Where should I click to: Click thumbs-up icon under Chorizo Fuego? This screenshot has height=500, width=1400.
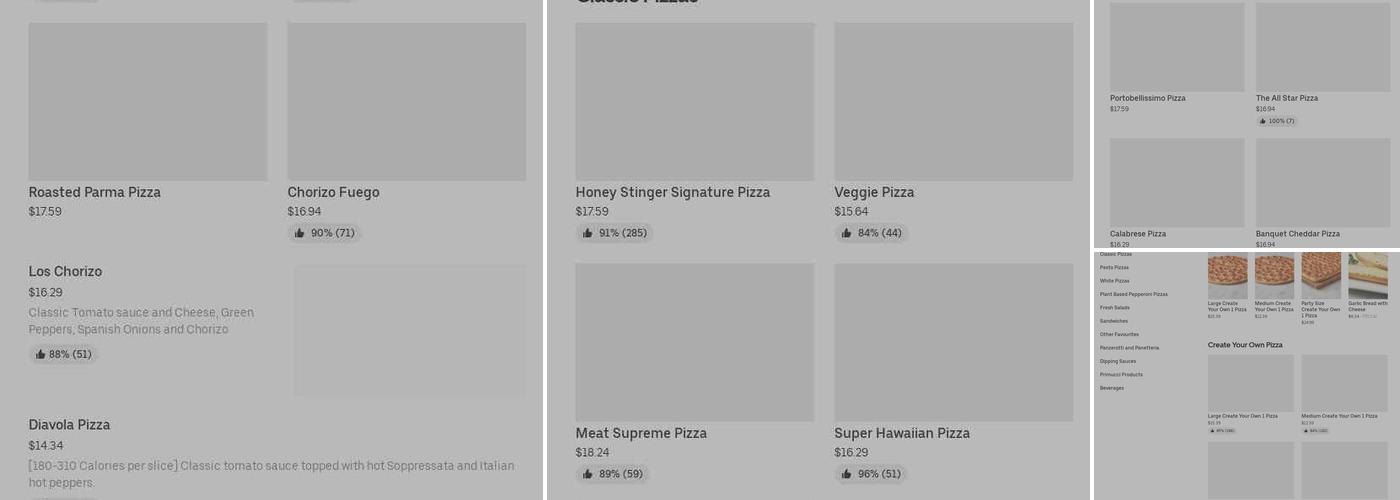(299, 233)
